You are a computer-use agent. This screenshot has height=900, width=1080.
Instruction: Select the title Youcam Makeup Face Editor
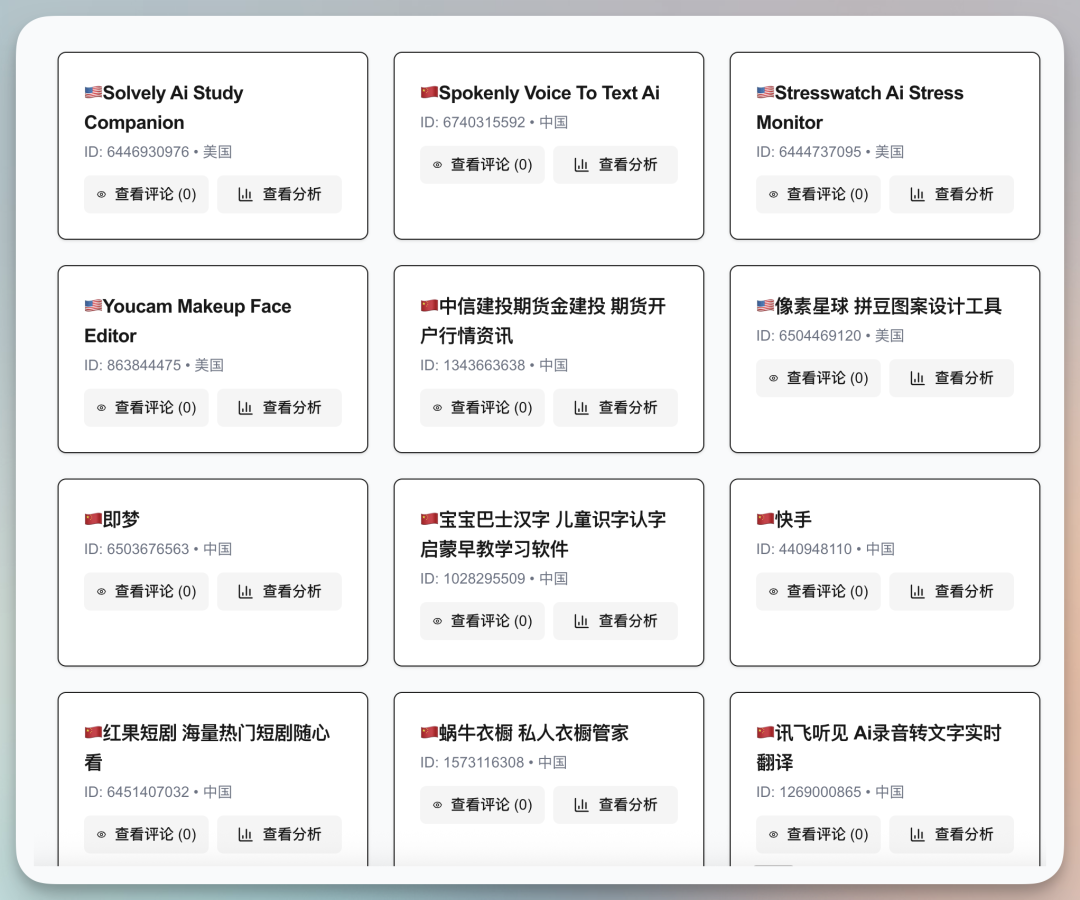188,321
